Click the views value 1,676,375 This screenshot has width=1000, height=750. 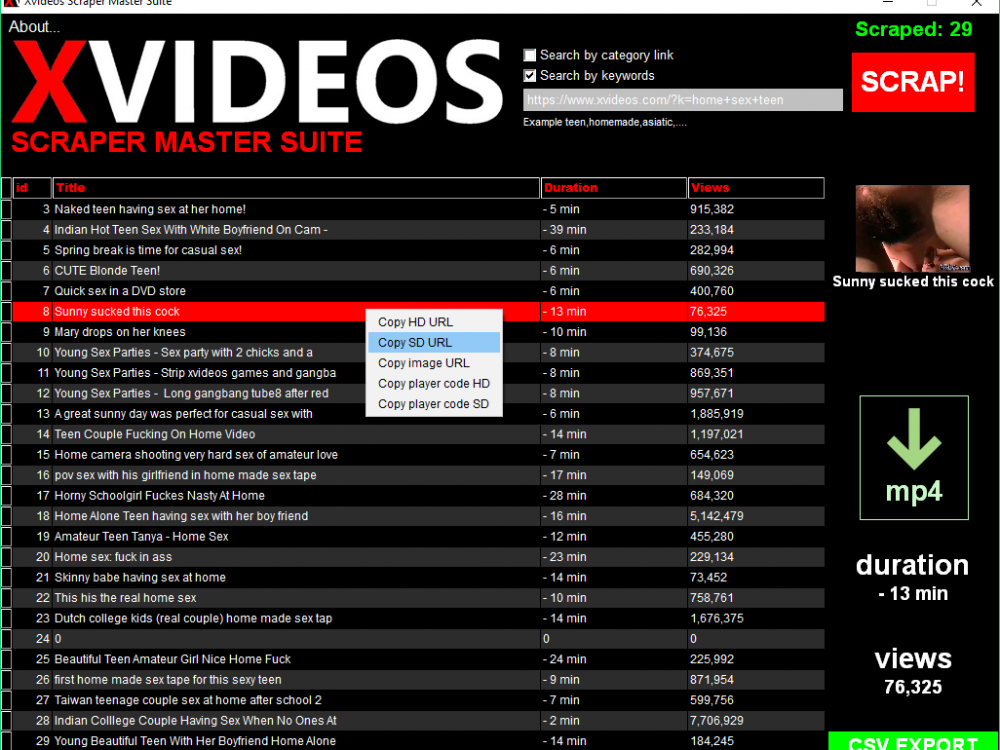pos(717,618)
